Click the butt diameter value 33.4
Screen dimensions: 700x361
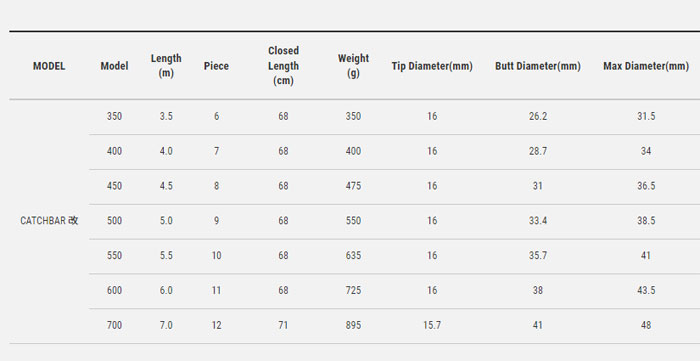pyautogui.click(x=538, y=221)
